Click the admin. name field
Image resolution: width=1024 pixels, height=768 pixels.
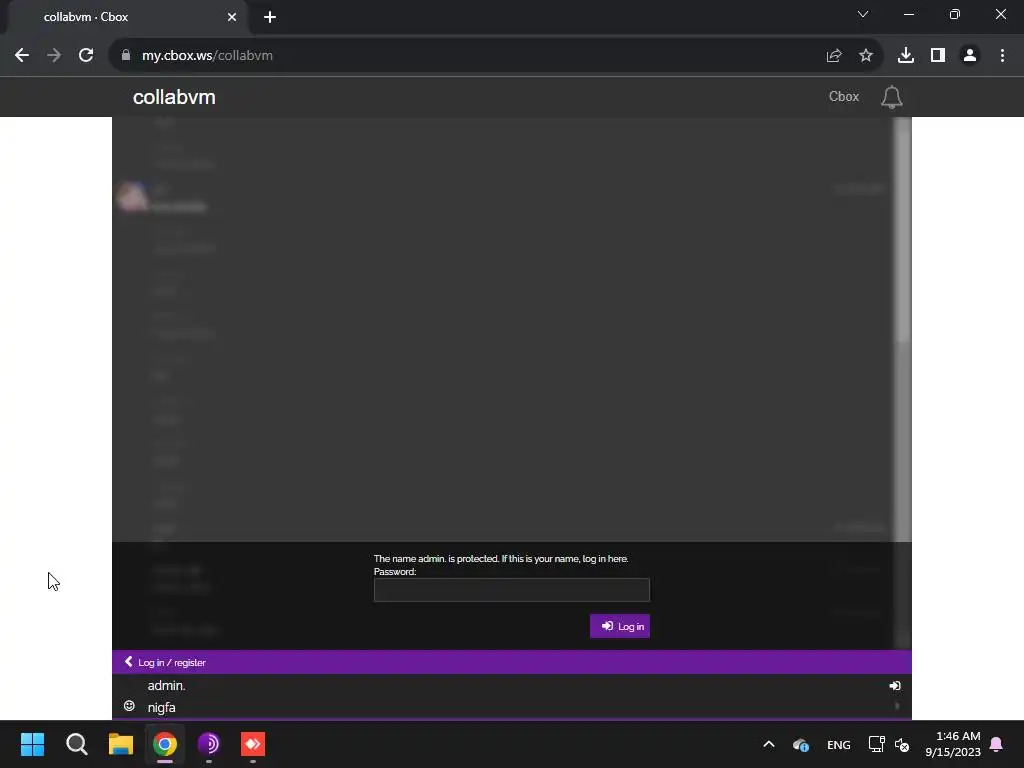pos(513,686)
